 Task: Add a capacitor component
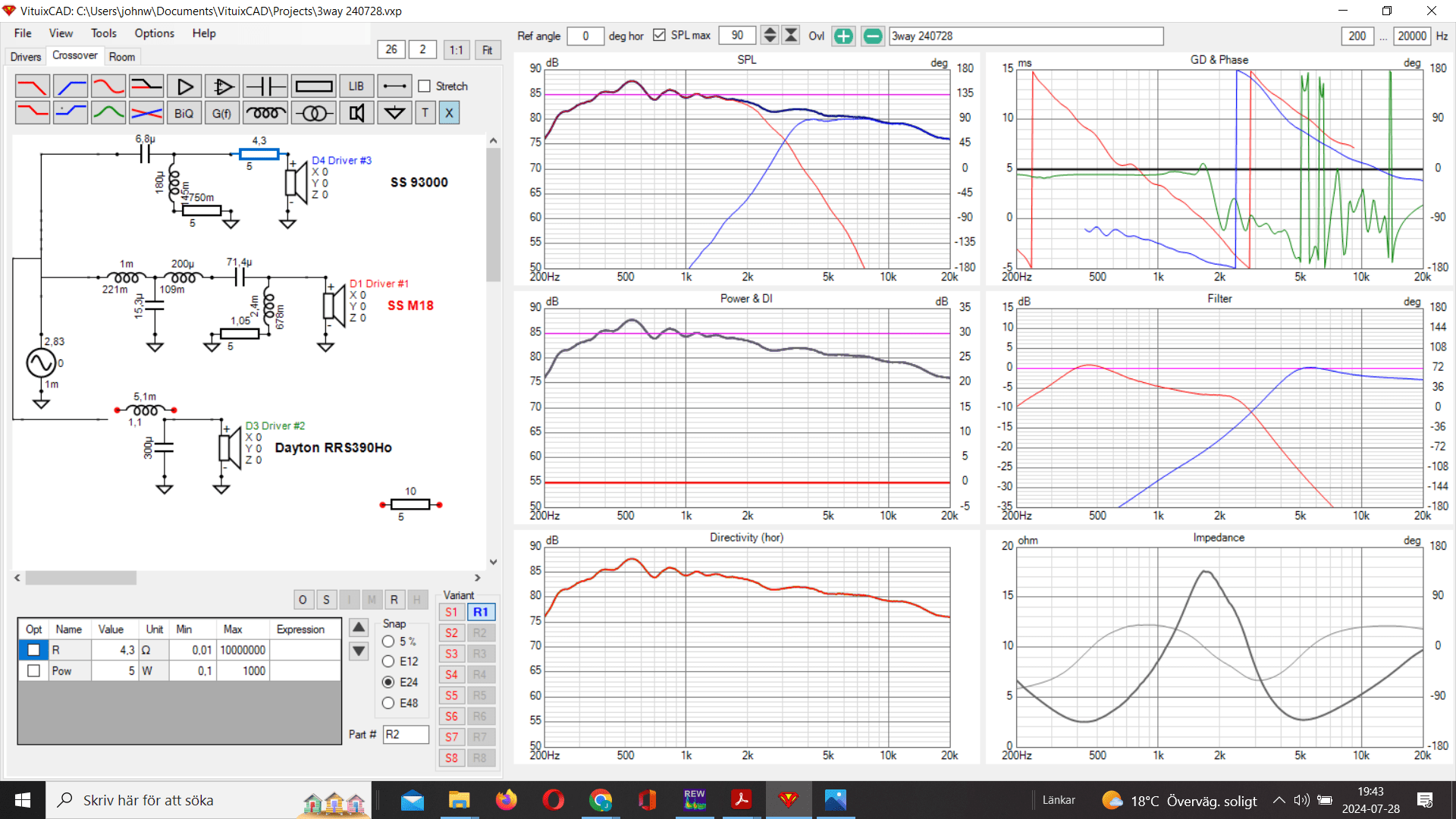[265, 86]
